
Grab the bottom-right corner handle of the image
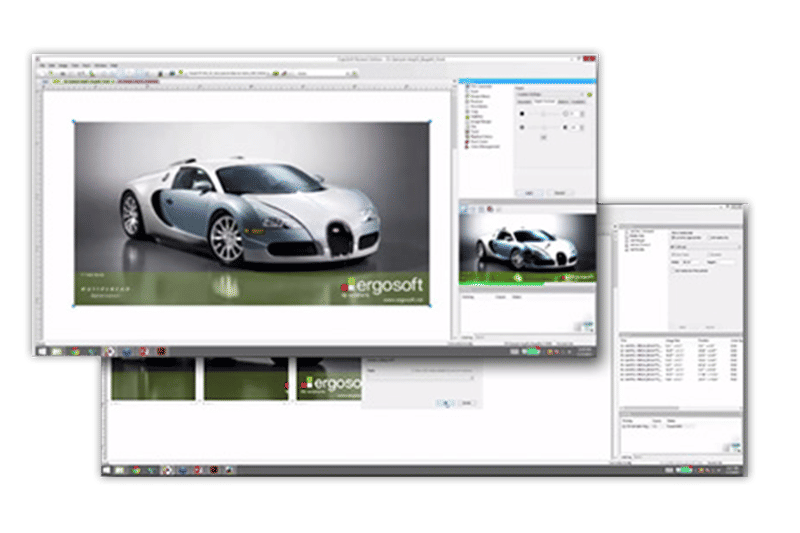(x=430, y=306)
